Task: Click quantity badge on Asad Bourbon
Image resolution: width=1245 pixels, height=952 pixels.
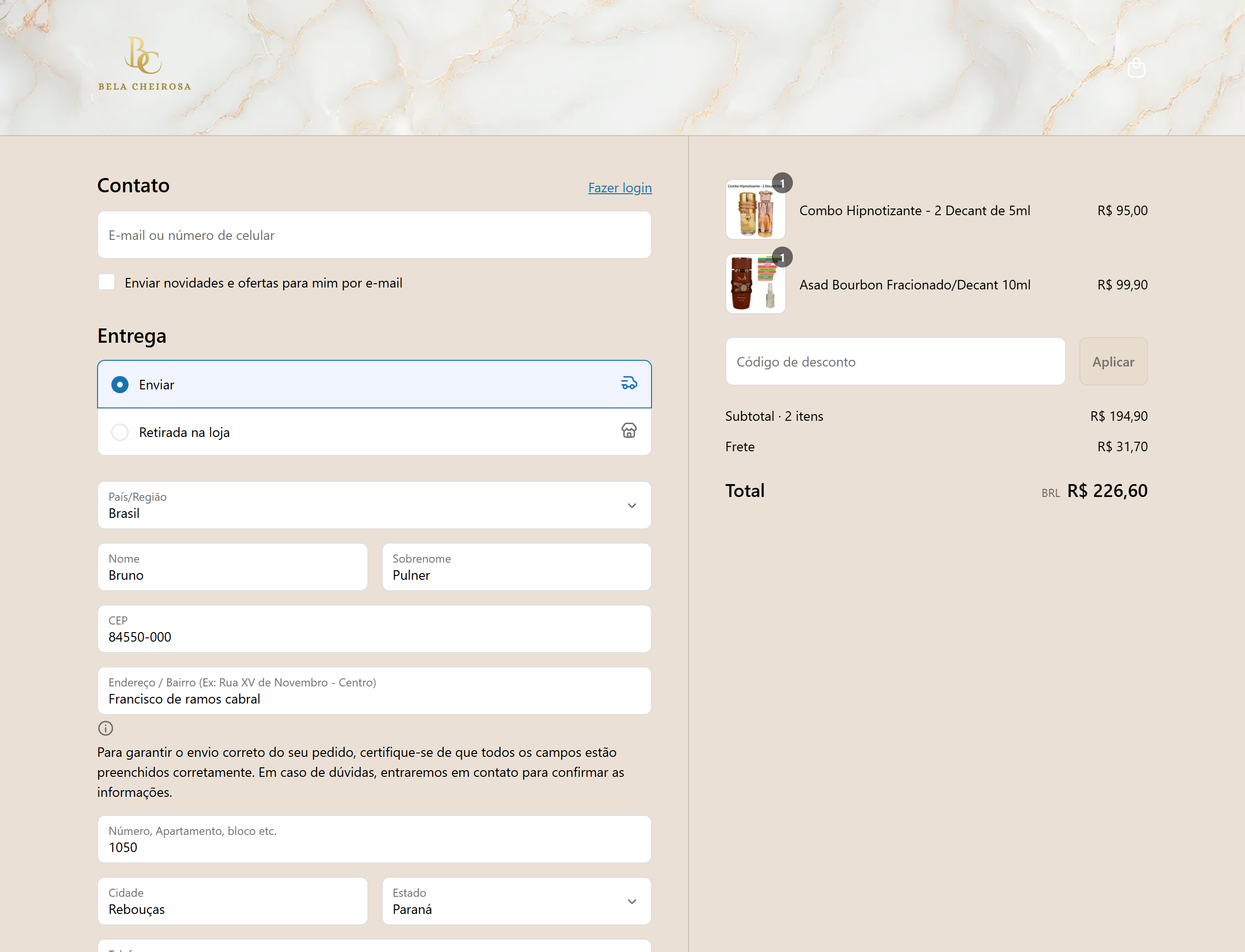Action: (x=781, y=258)
